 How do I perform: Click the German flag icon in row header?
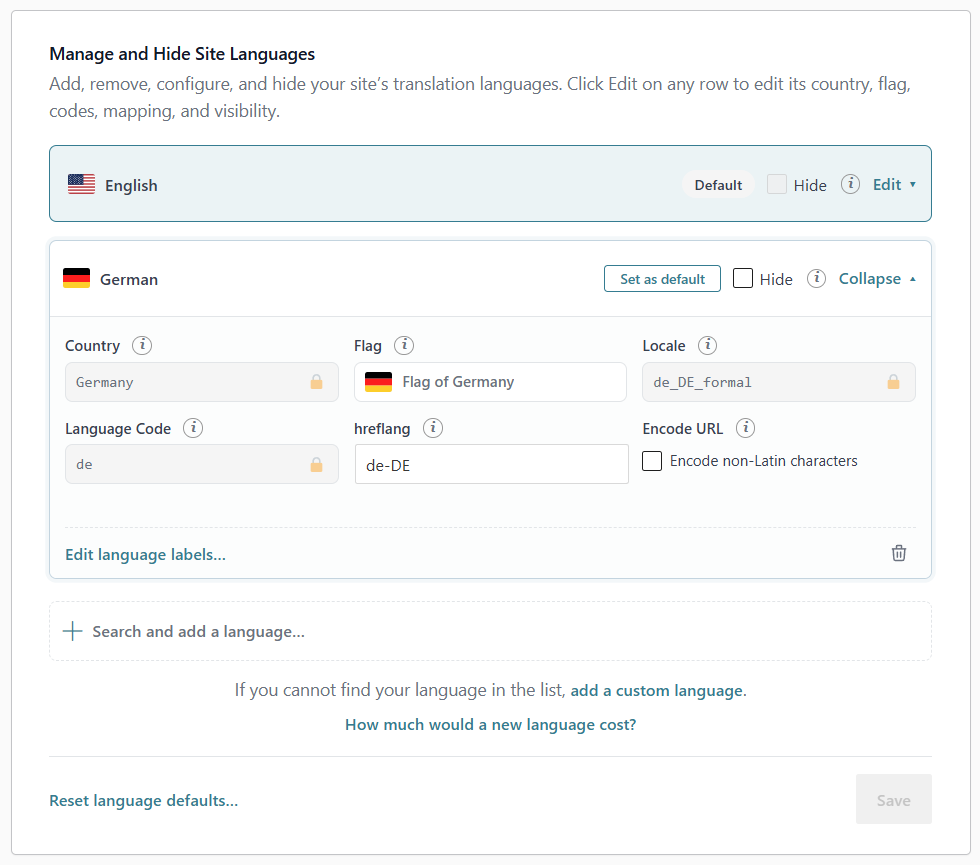point(76,278)
